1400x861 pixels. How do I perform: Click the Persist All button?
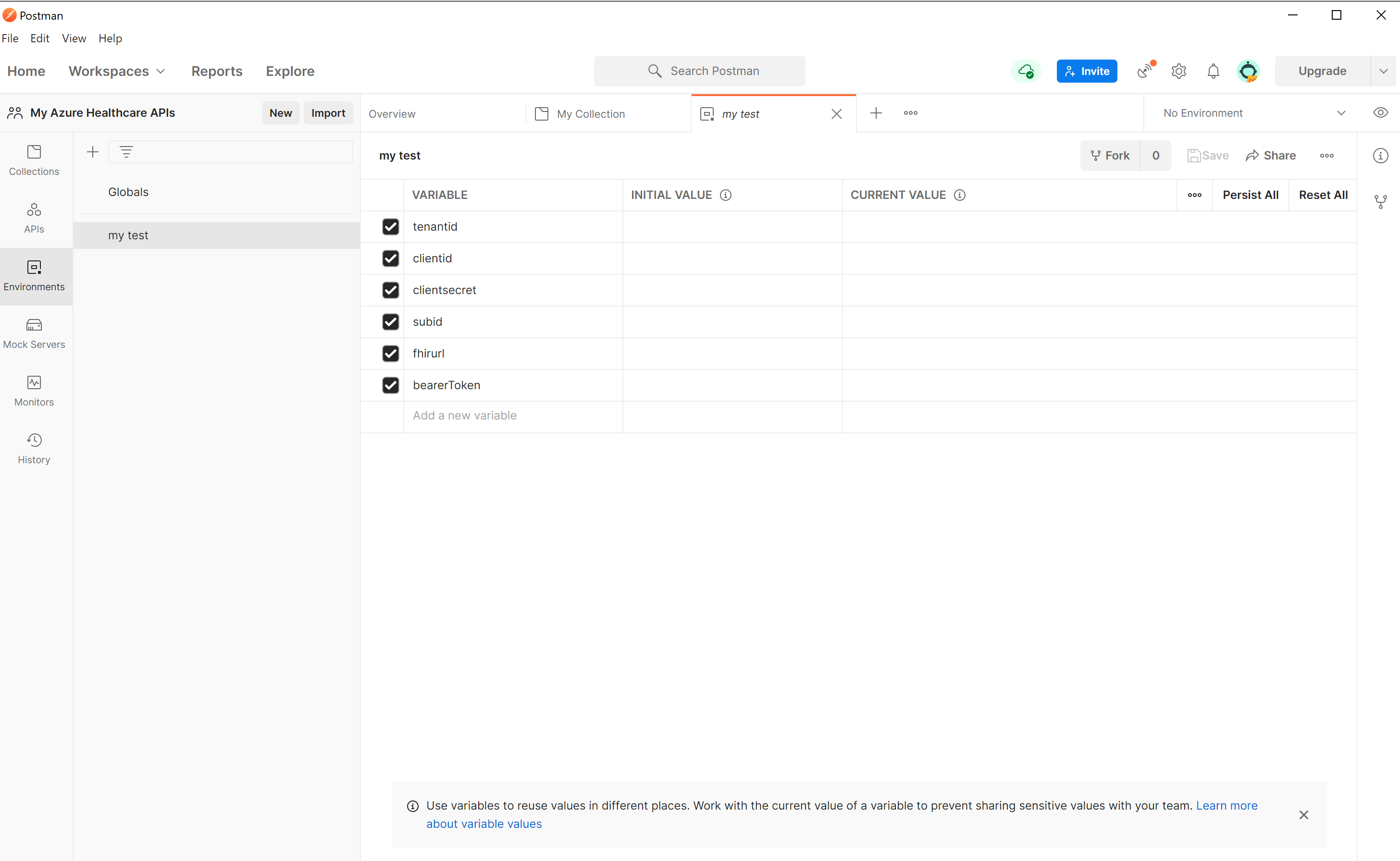(x=1250, y=195)
